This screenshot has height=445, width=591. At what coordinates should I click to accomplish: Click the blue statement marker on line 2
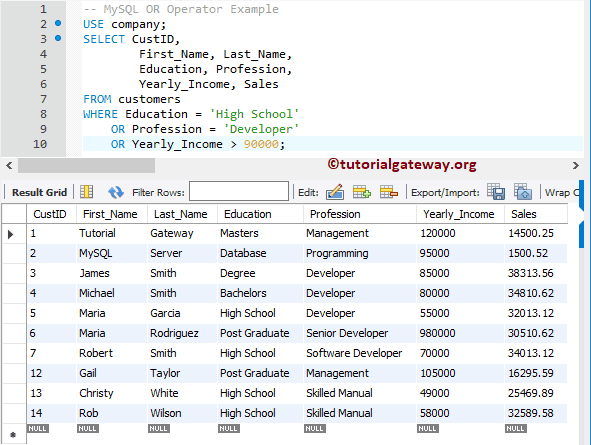[x=58, y=23]
